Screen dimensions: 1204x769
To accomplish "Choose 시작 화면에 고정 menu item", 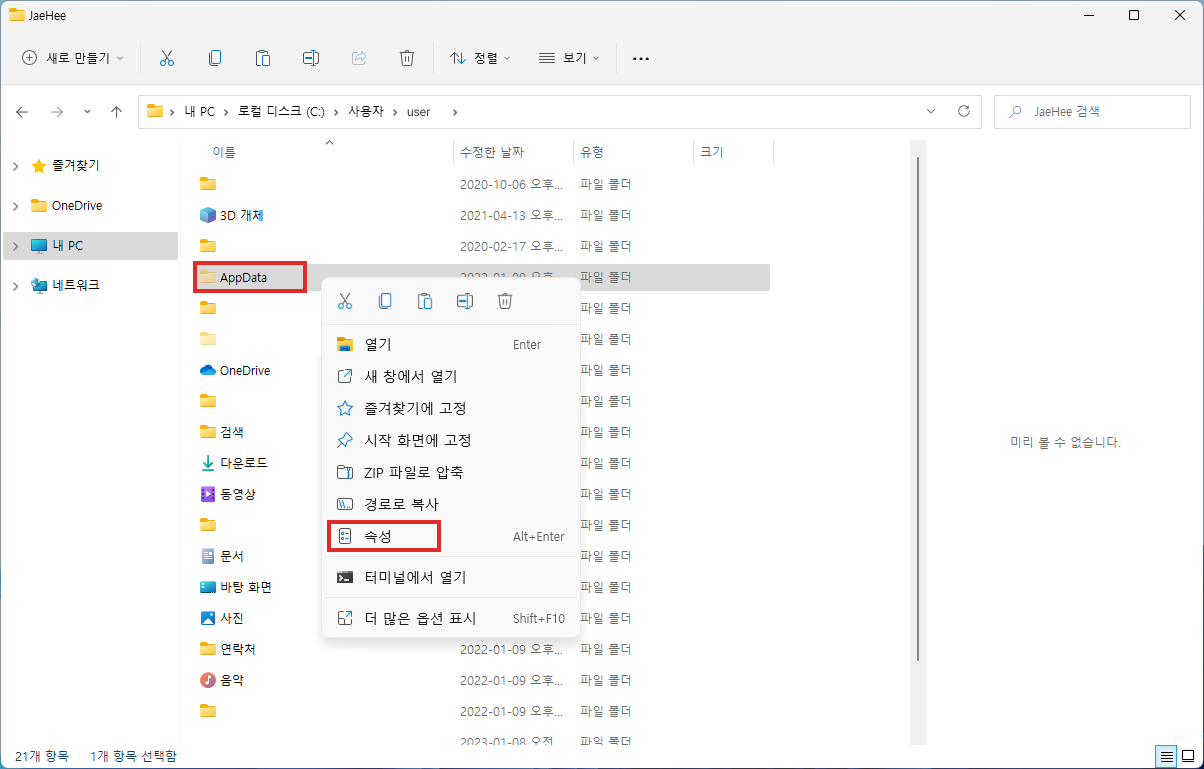I will click(x=451, y=440).
